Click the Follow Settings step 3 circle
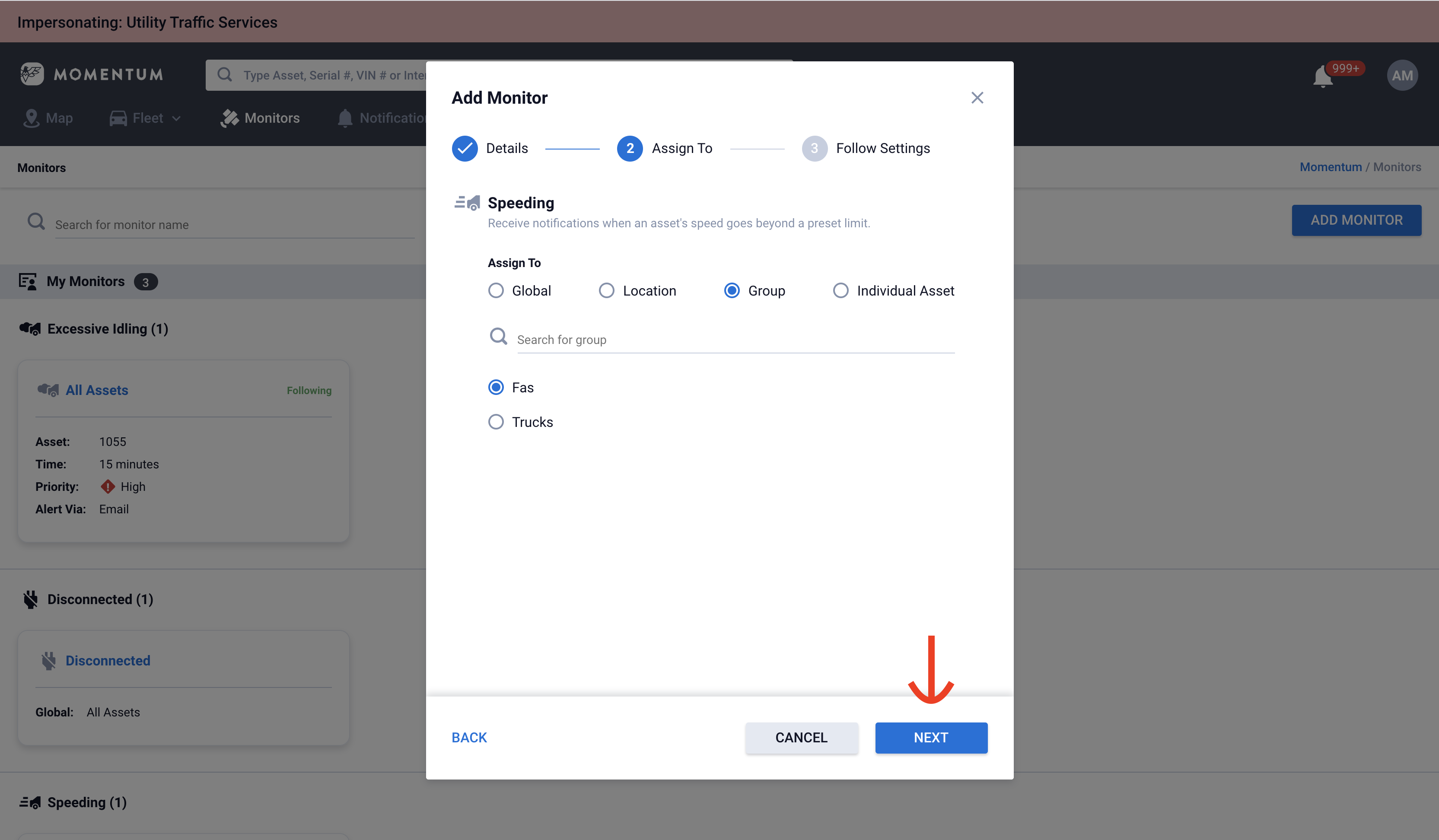 pyautogui.click(x=814, y=149)
